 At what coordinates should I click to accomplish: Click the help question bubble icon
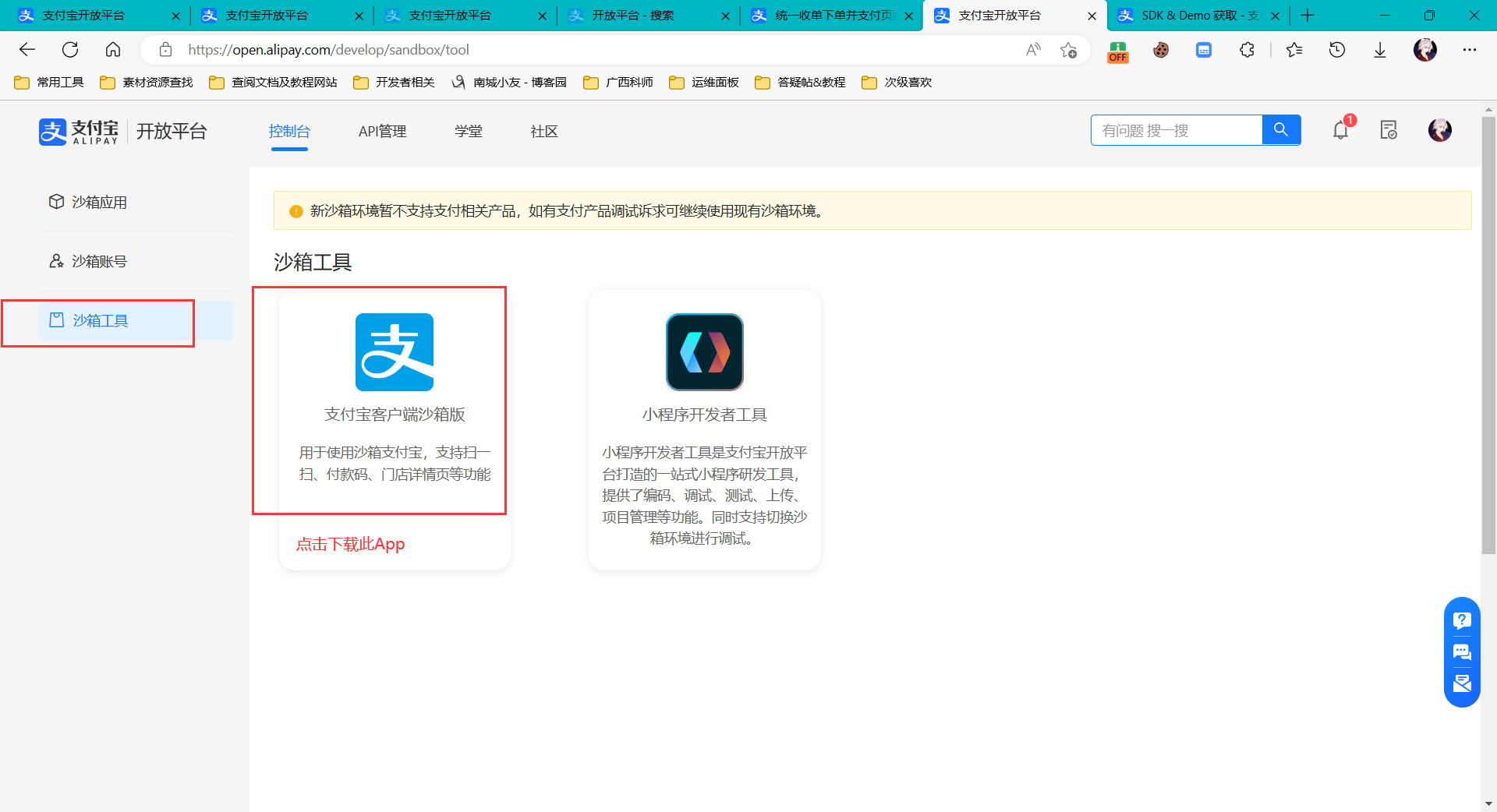(x=1462, y=620)
